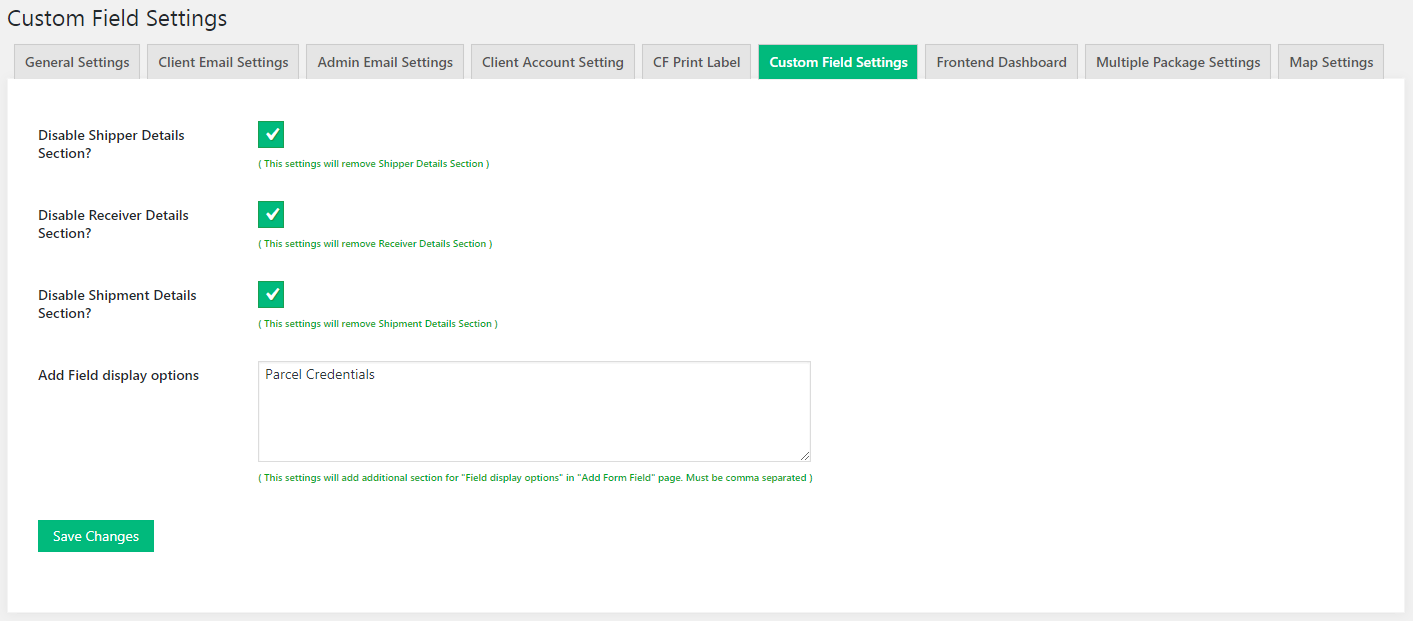
Task: Open the General Settings tab
Action: click(77, 62)
